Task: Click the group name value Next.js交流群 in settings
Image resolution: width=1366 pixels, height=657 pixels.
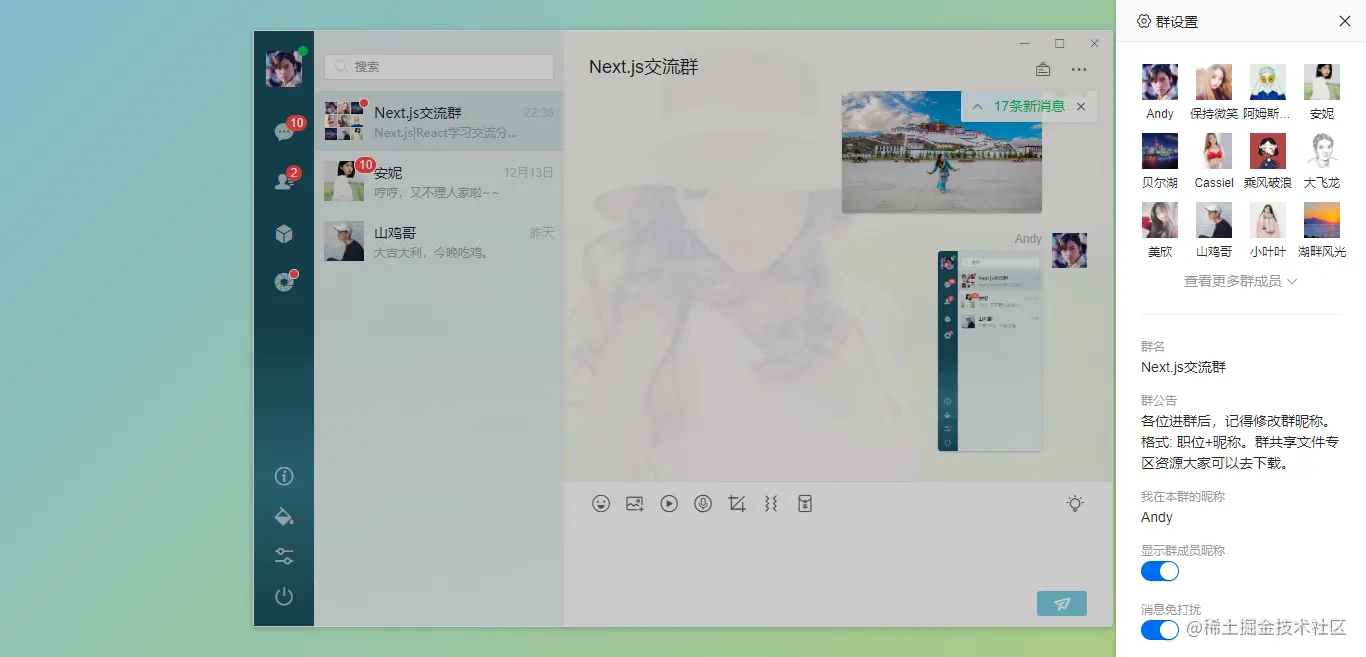Action: [1183, 367]
